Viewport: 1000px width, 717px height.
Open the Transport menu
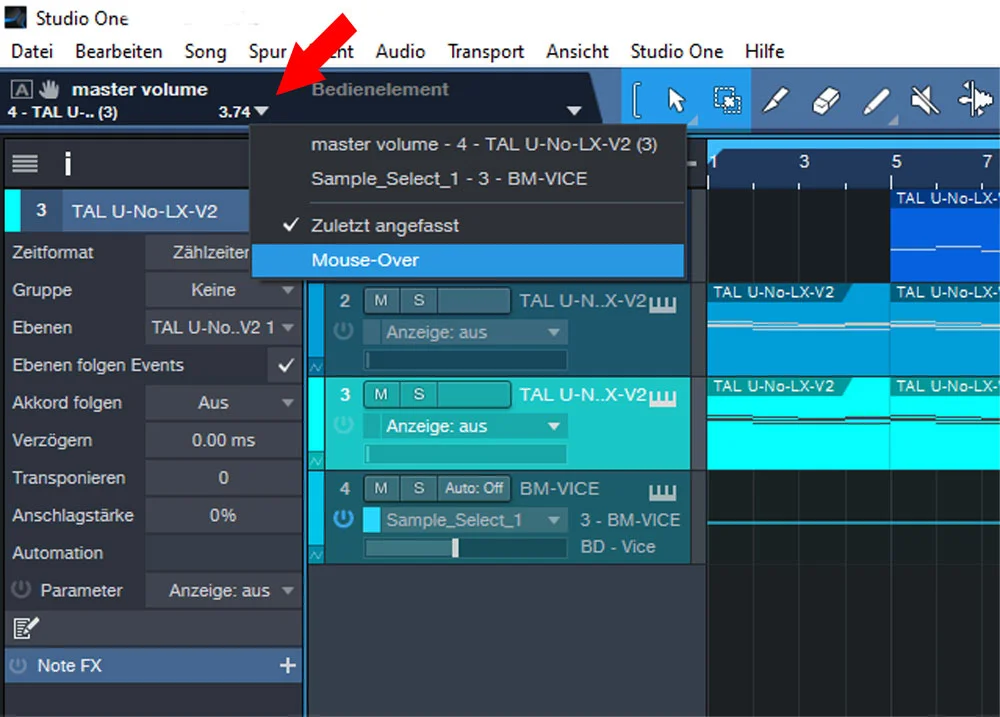coord(485,51)
